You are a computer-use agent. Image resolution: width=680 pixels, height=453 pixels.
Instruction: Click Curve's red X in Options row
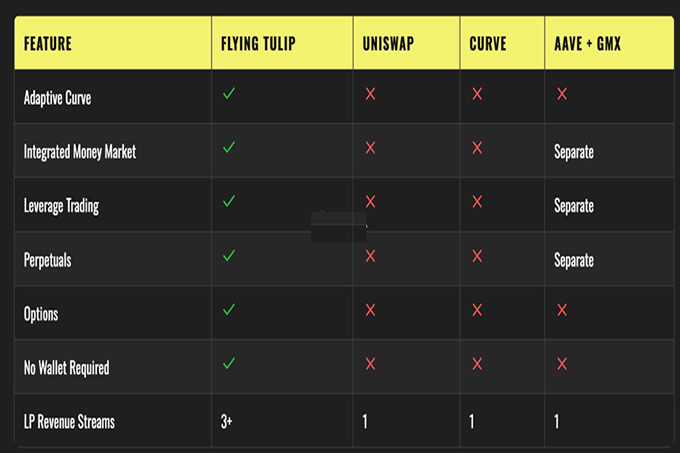point(477,310)
